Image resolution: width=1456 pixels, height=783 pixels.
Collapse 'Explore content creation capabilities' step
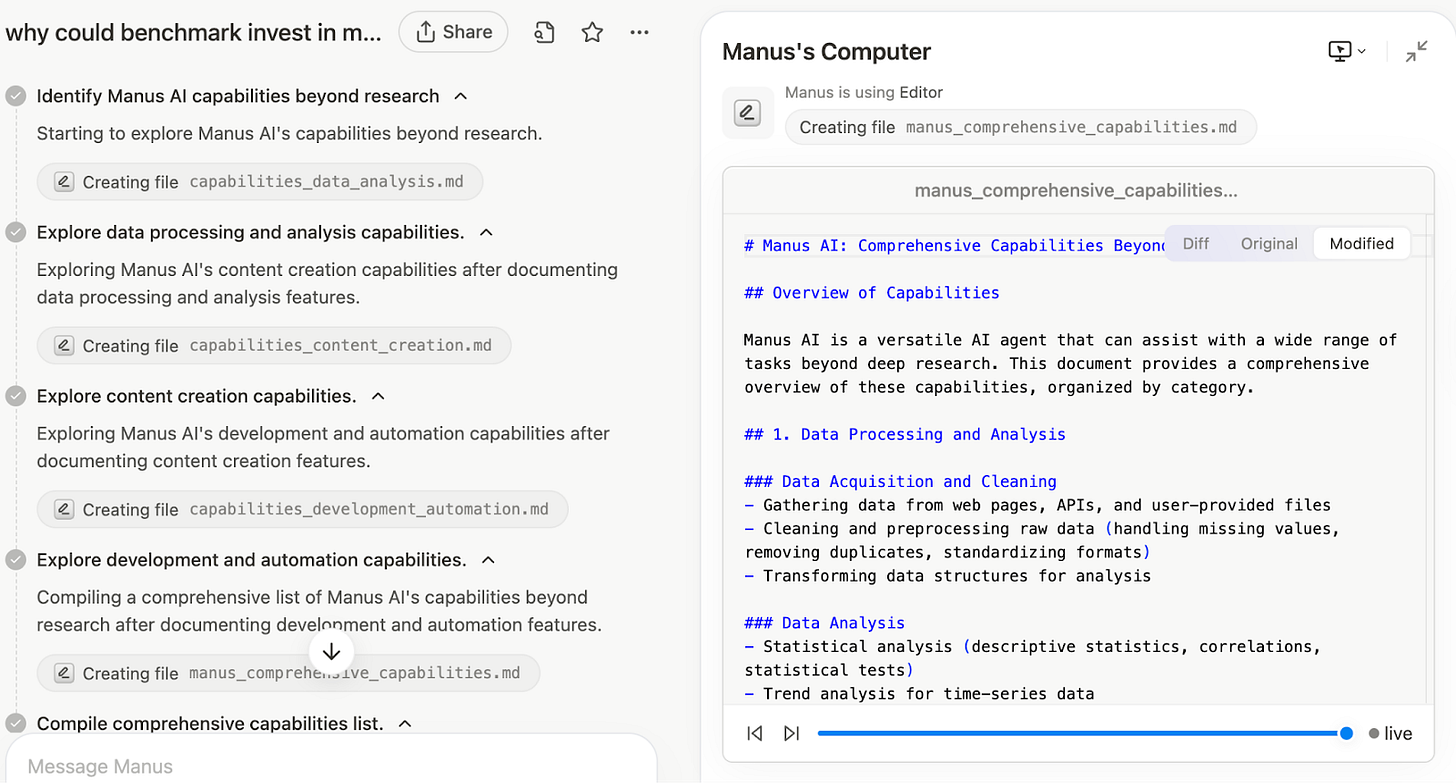point(378,396)
